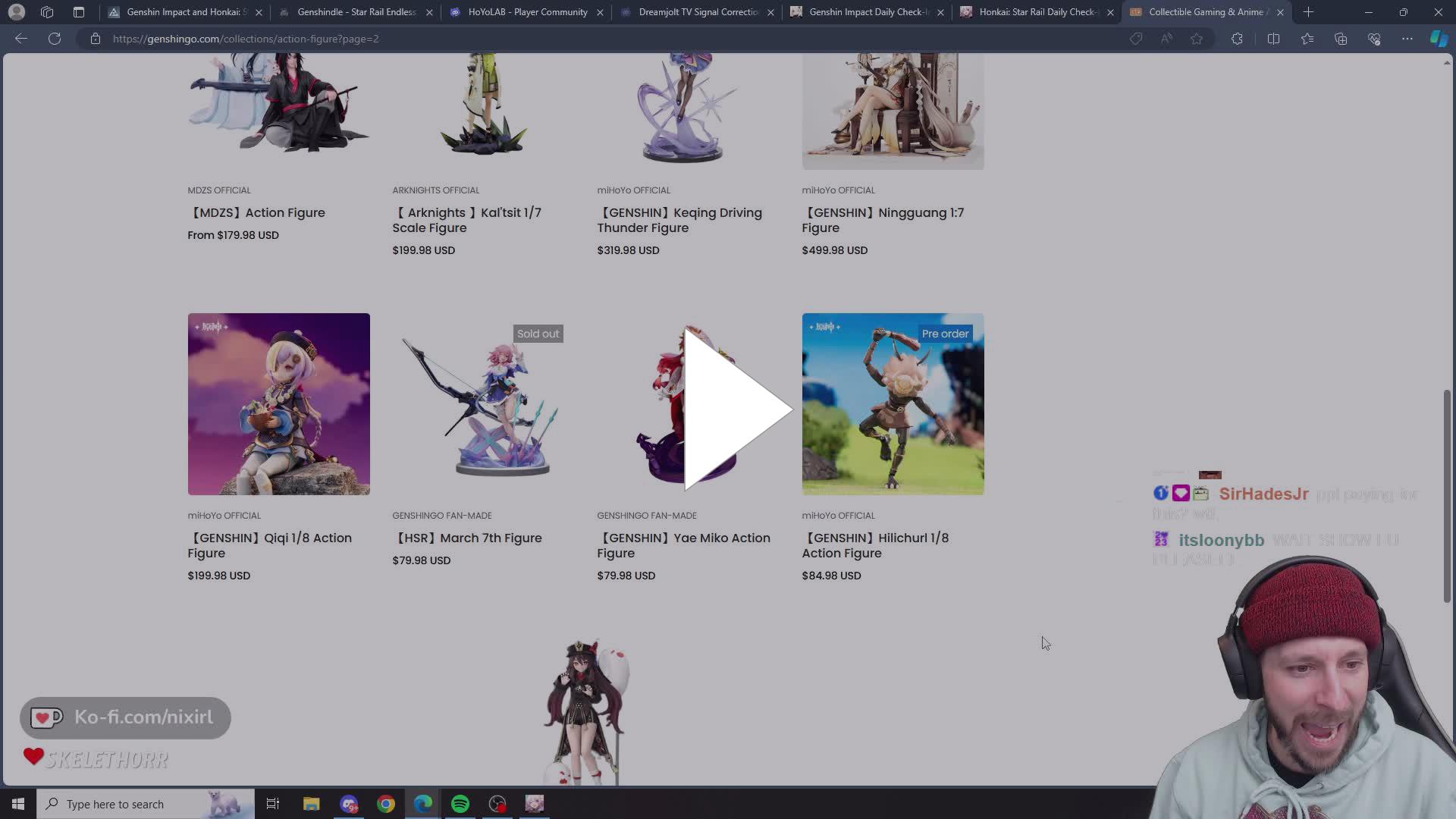Launch Google Chrome from the taskbar
This screenshot has width=1456, height=819.
[x=386, y=803]
